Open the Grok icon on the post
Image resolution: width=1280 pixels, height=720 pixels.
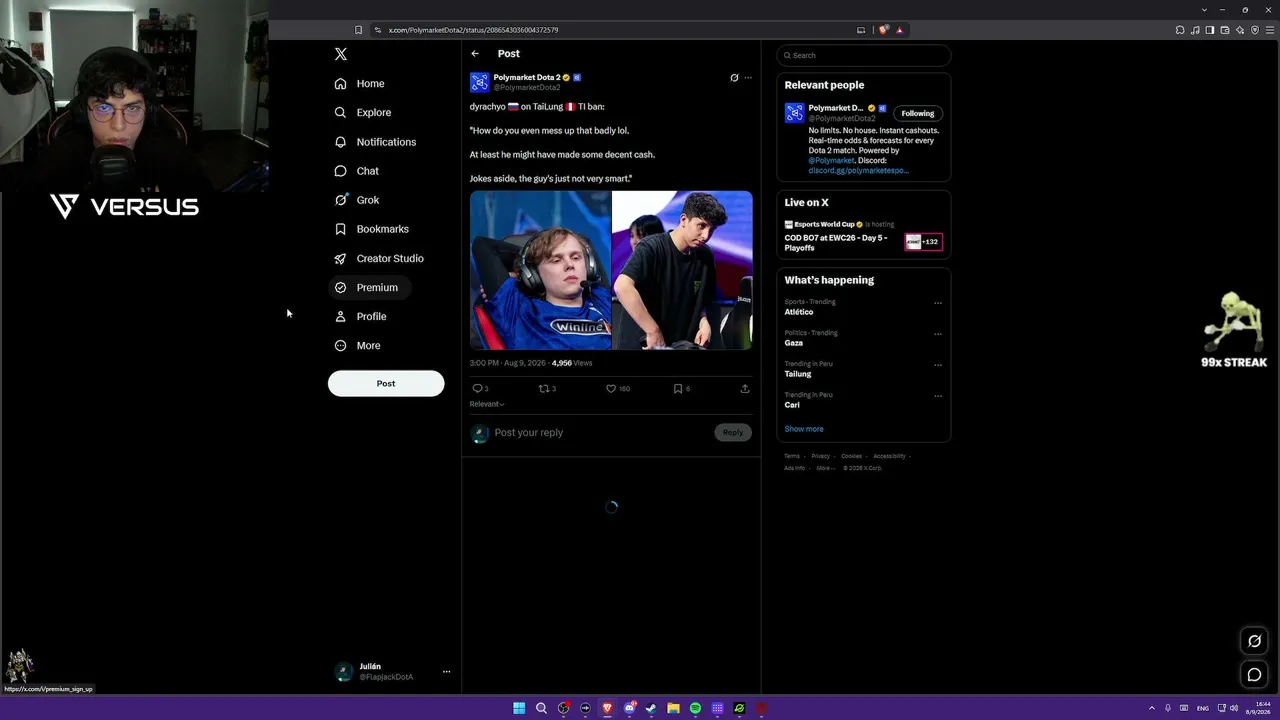[x=734, y=78]
